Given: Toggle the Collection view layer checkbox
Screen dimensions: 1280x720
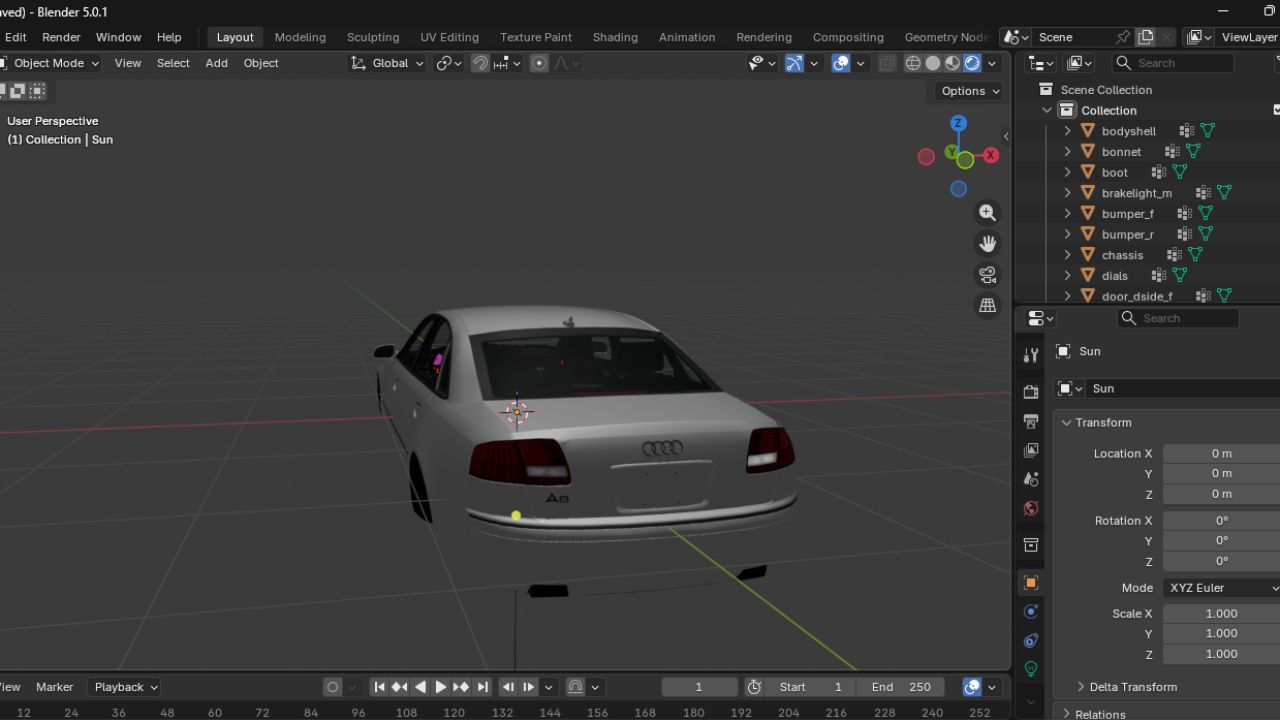Looking at the screenshot, I should 1276,110.
